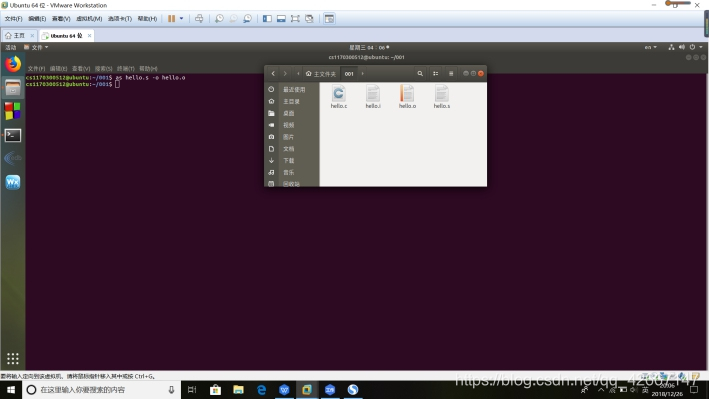Go back in the file manager
Viewport: 709px width, 399px height.
click(273, 73)
